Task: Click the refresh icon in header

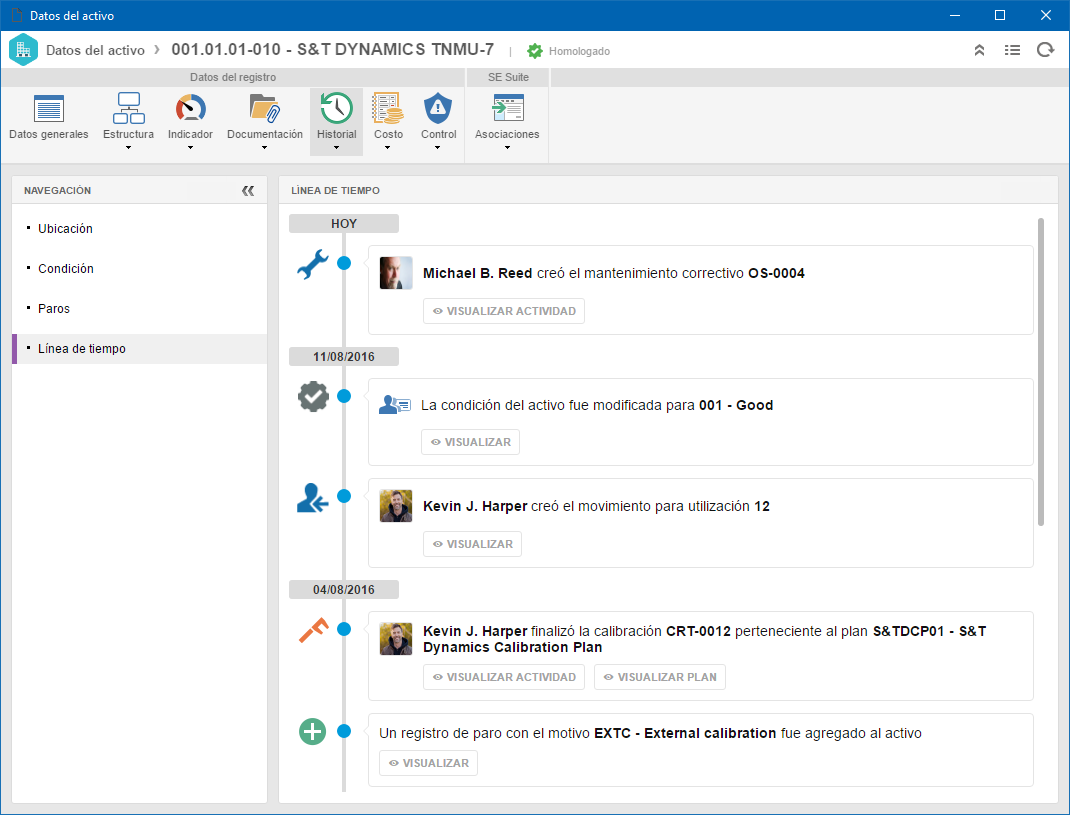Action: click(x=1045, y=50)
